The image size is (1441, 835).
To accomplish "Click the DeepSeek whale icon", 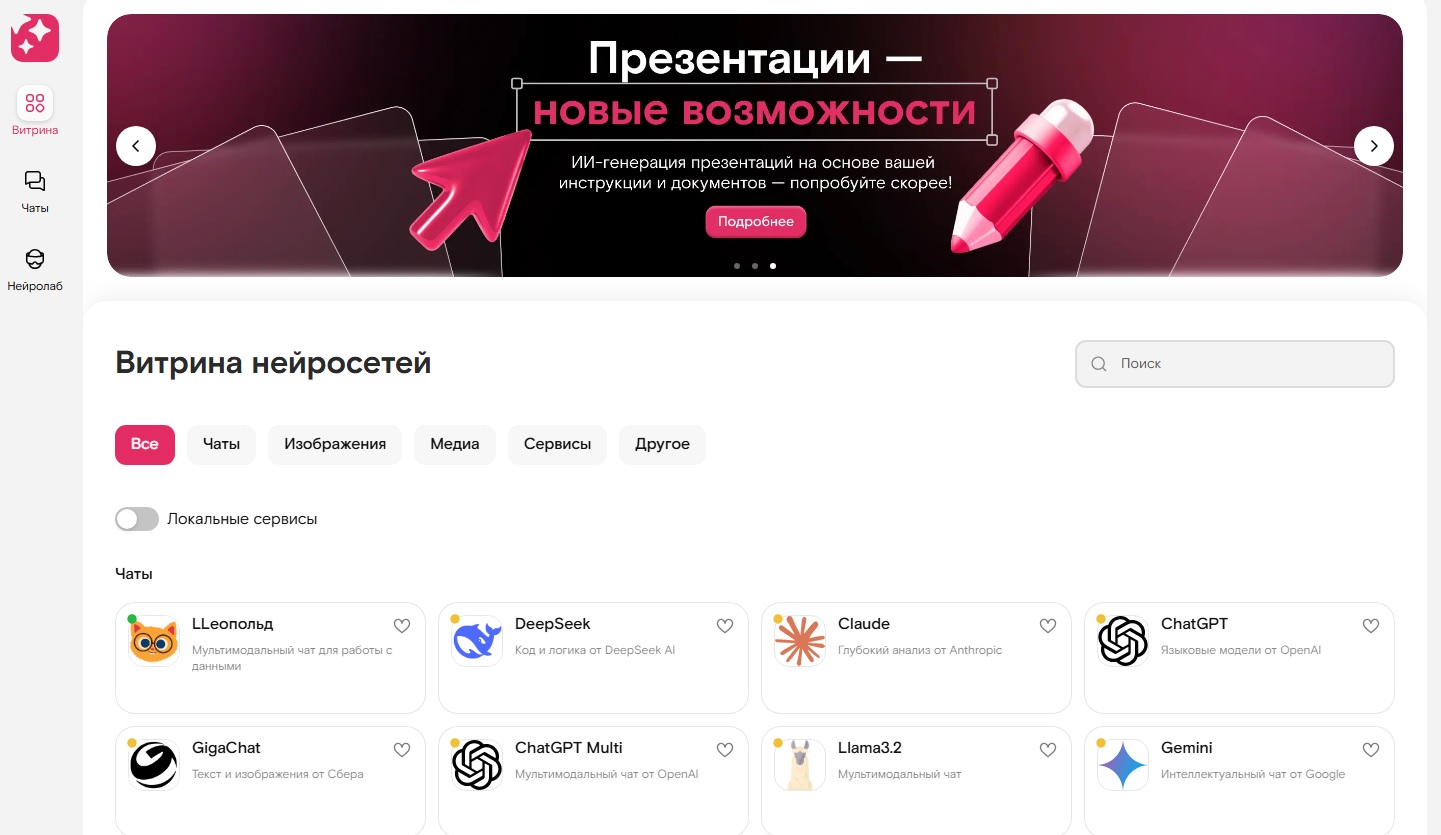I will [477, 641].
